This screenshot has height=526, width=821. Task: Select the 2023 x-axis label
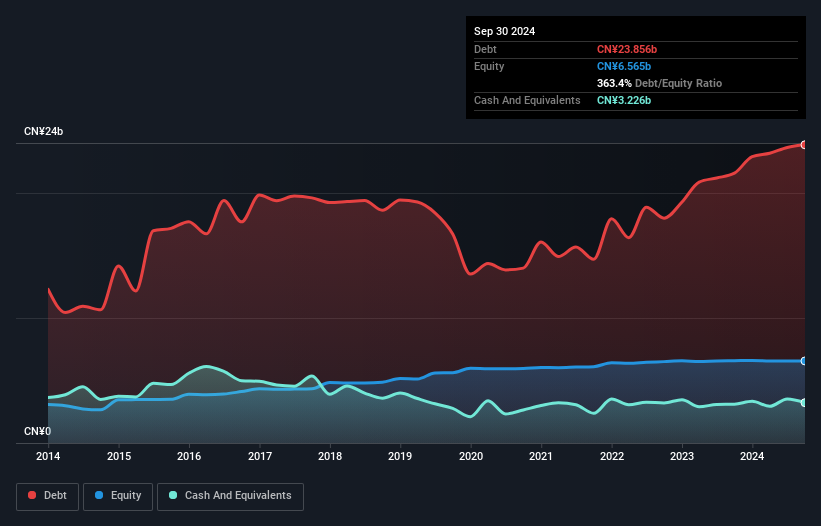(682, 456)
